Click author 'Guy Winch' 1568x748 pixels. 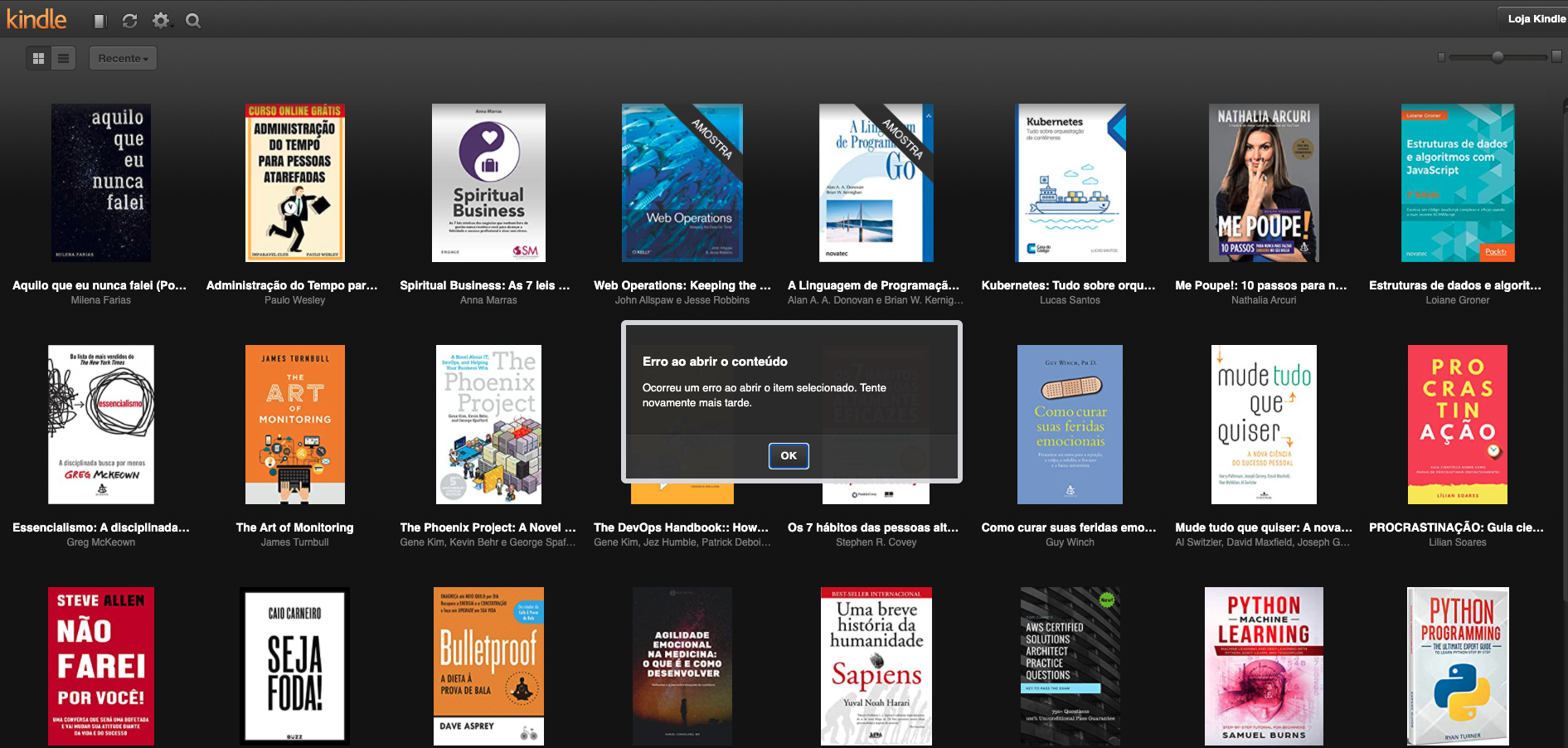pyautogui.click(x=1070, y=542)
